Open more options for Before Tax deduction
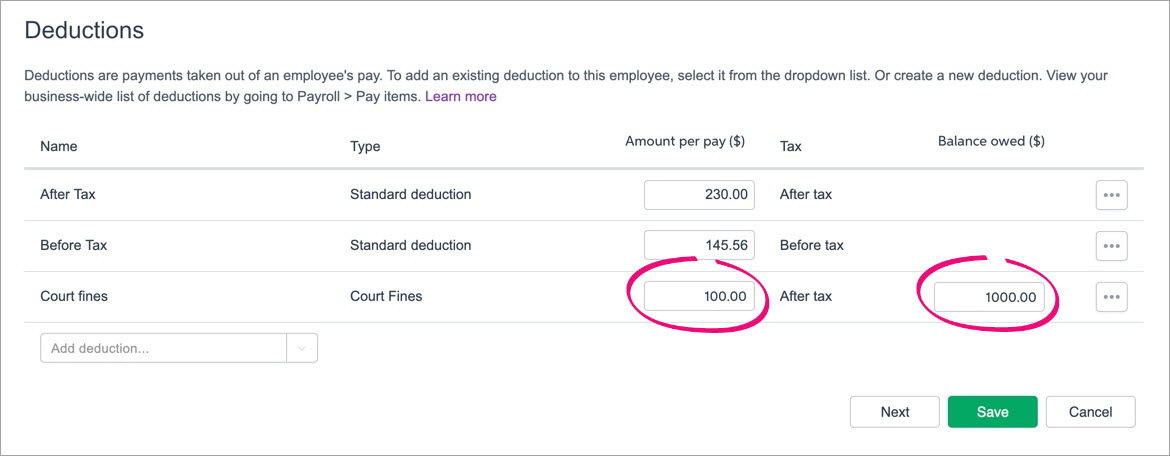Screen dimensions: 1170x456 (1111, 245)
